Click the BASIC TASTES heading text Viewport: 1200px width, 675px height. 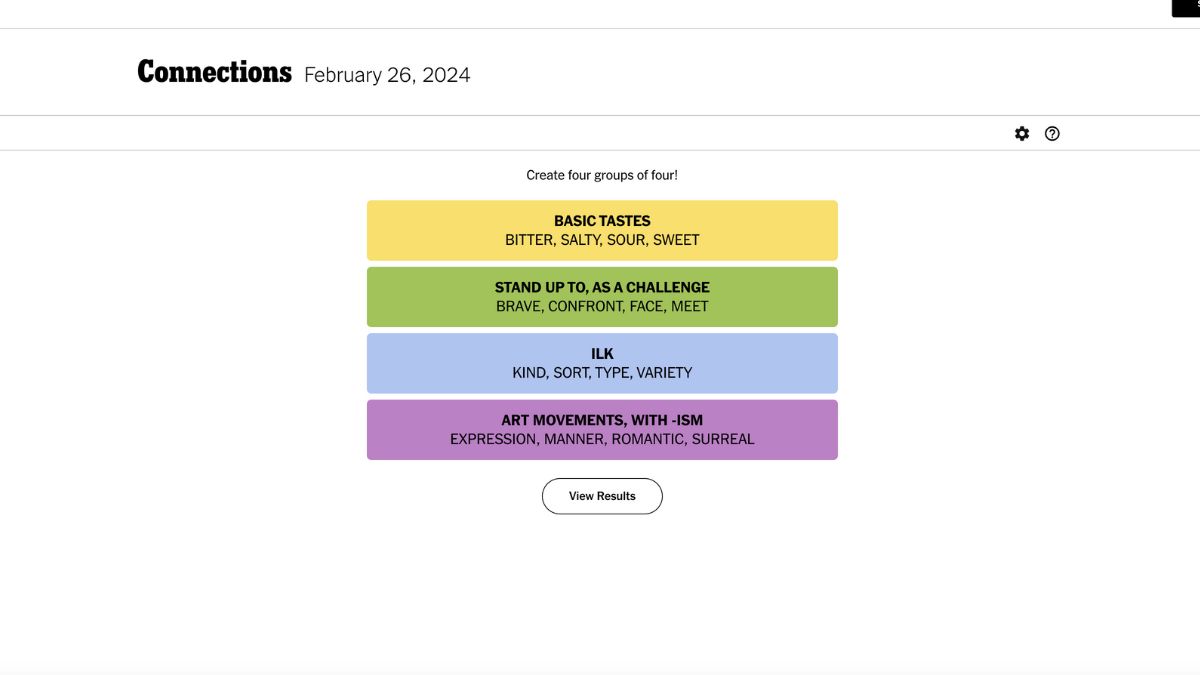click(x=602, y=221)
